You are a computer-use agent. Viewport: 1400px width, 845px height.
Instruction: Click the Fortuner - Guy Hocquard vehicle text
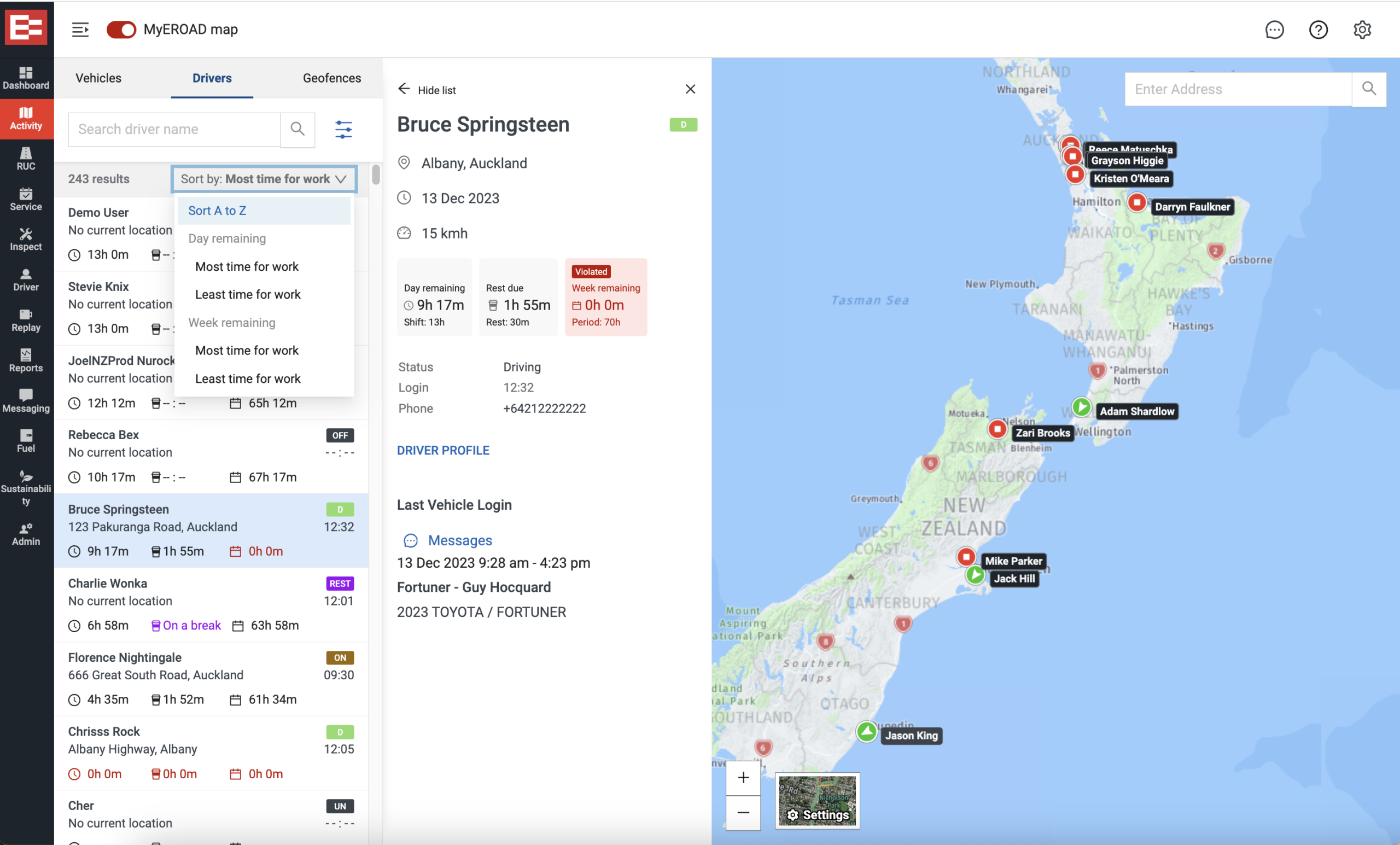point(474,587)
